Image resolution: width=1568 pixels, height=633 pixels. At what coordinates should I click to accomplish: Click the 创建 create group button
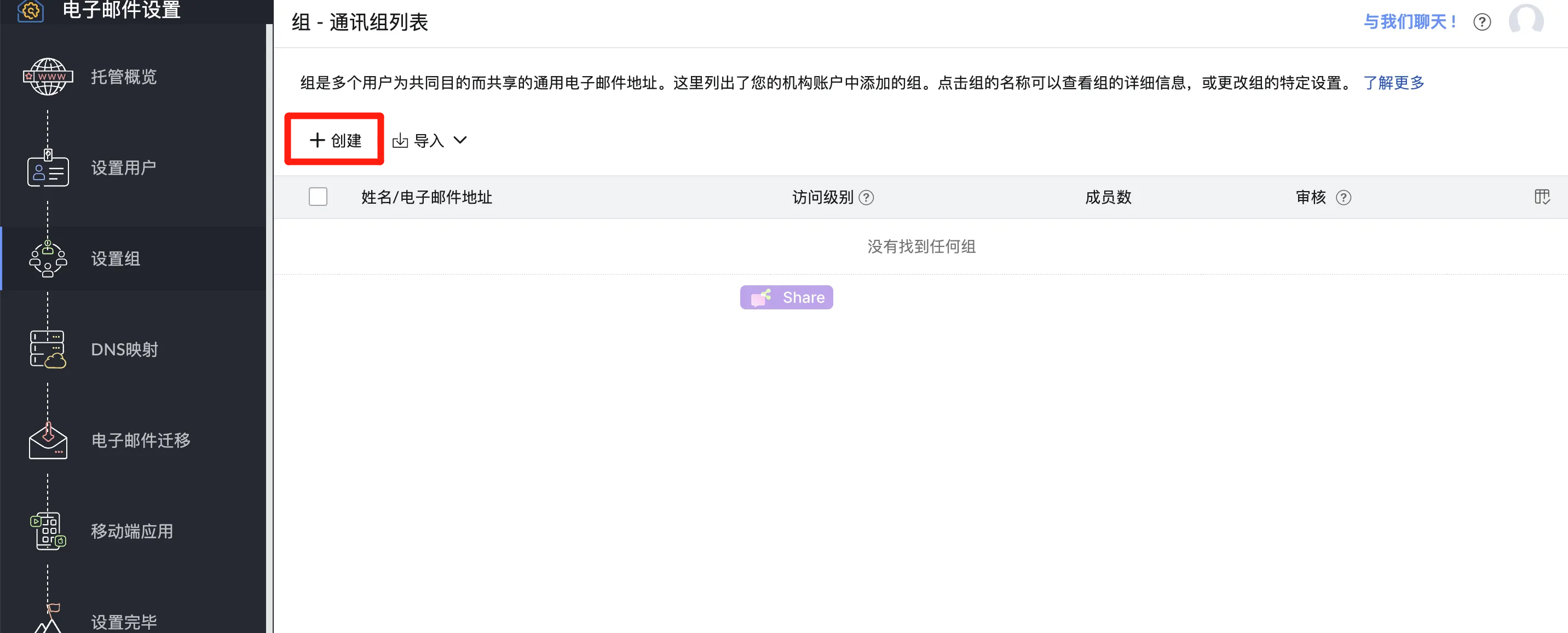[x=335, y=141]
